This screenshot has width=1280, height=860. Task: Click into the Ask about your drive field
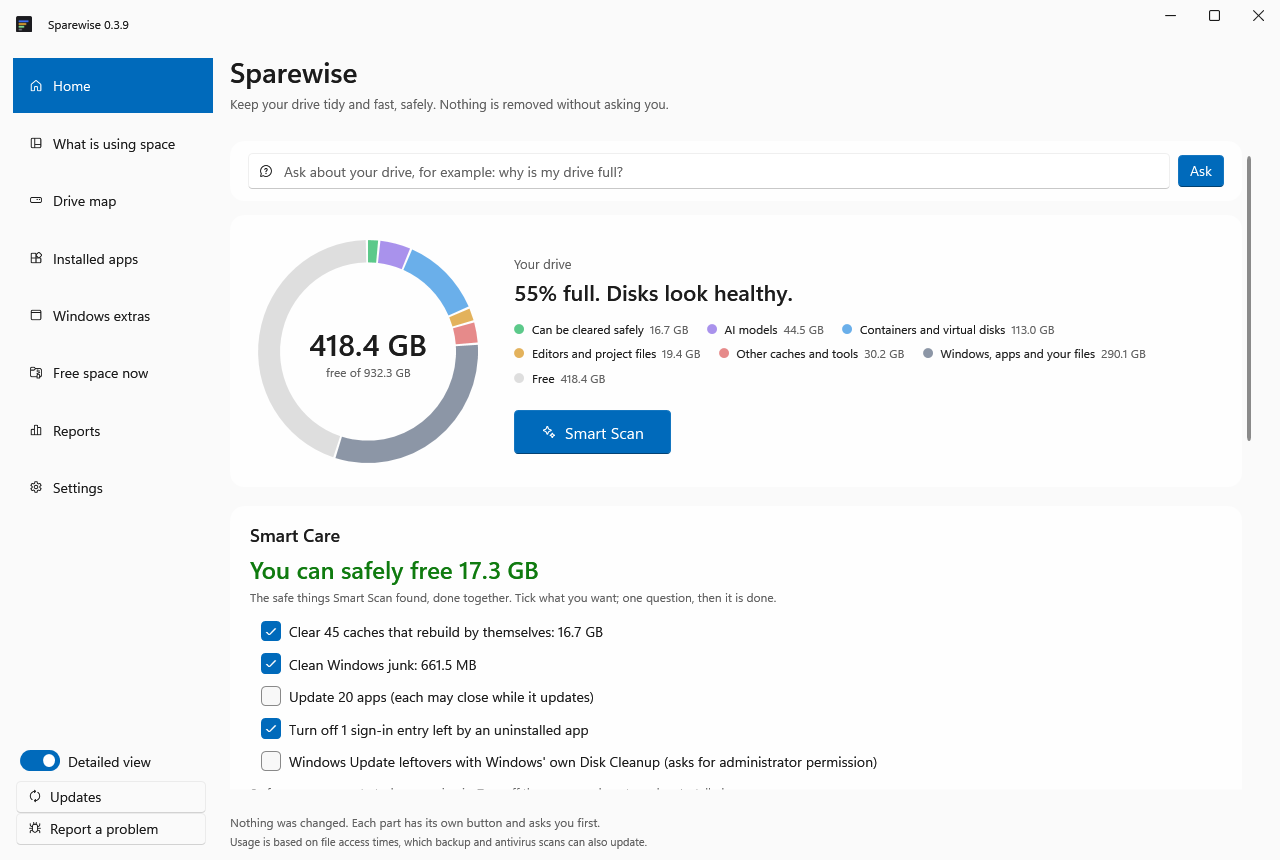[x=709, y=172]
